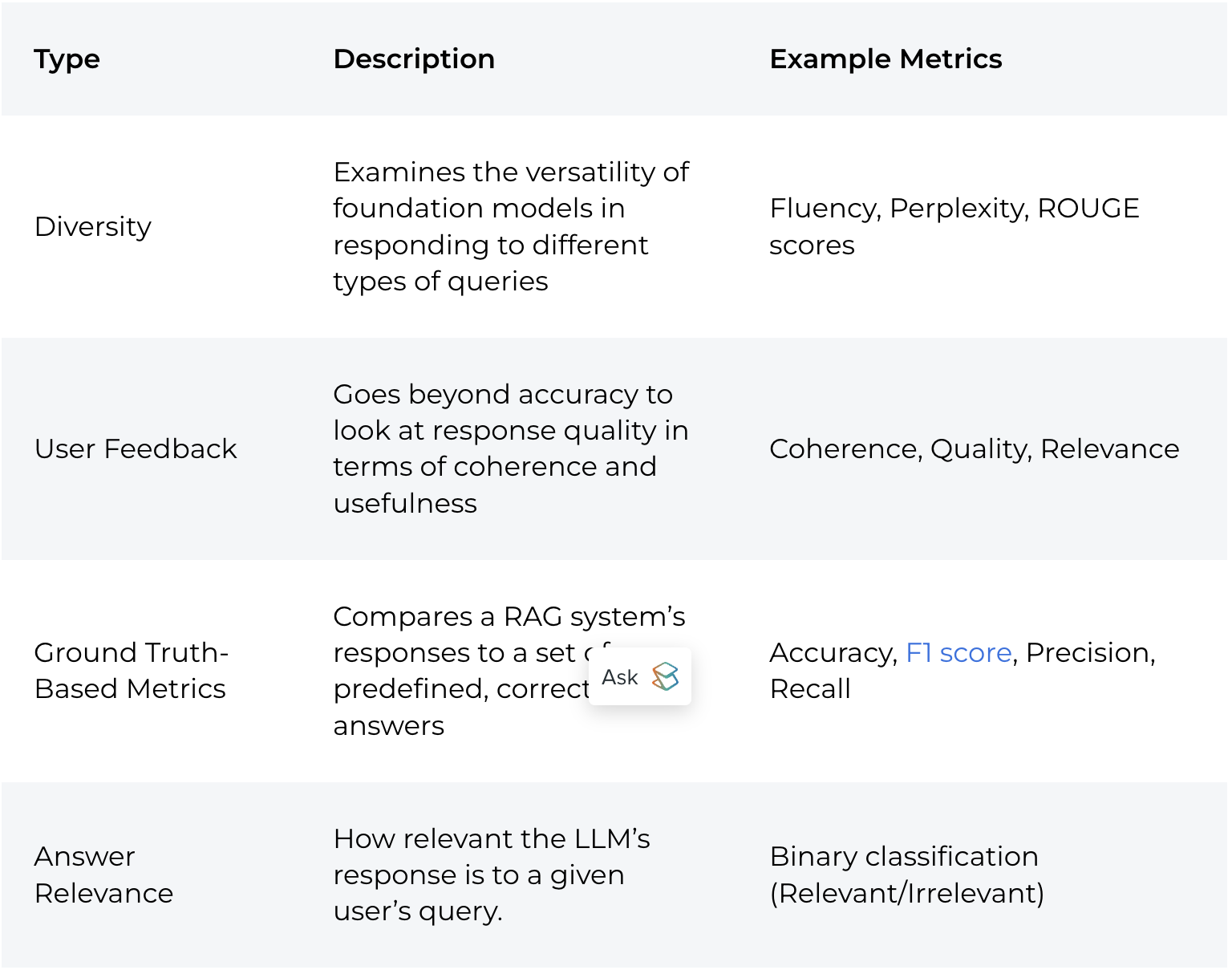1232x974 pixels.
Task: Select the Binary classification metrics cell
Action: coord(906,875)
